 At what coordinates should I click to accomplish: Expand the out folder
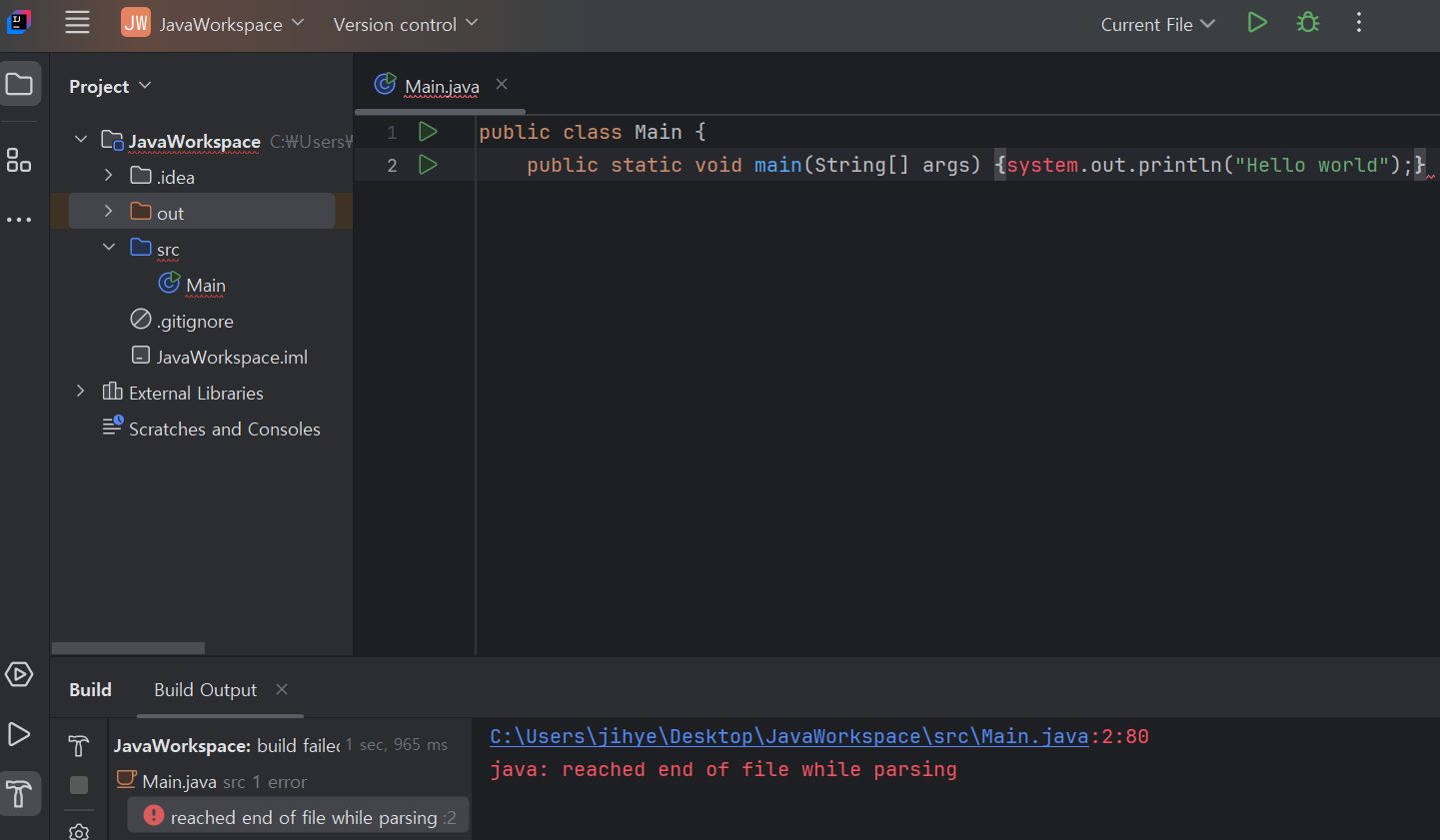coord(109,212)
